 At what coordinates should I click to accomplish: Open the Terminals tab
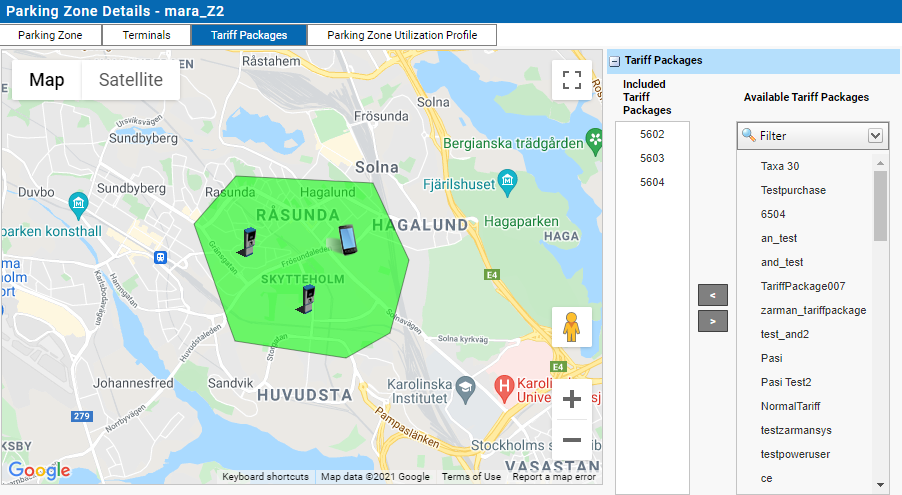coord(146,35)
